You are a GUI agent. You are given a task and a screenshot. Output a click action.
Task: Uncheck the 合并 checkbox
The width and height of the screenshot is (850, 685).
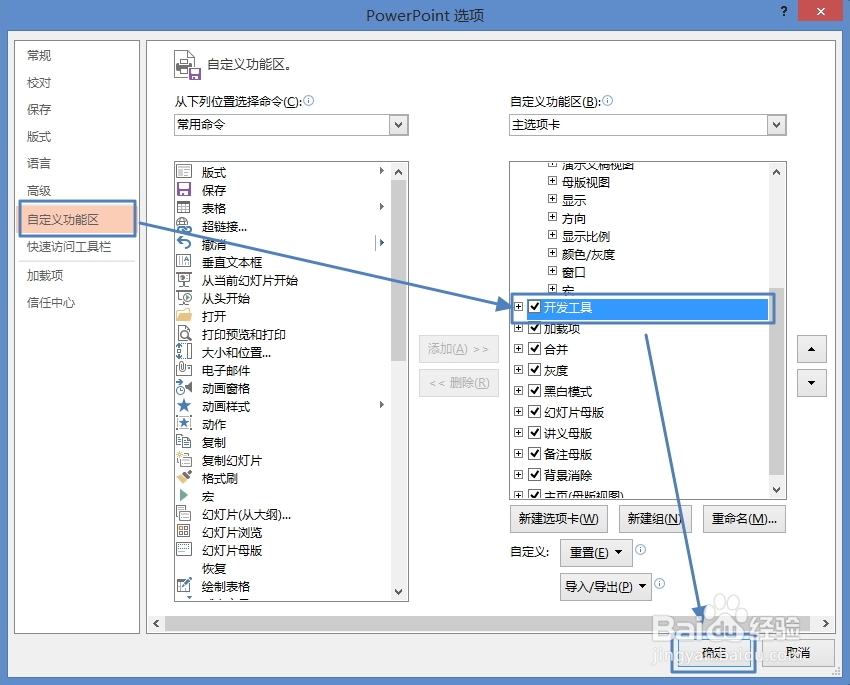(x=535, y=348)
